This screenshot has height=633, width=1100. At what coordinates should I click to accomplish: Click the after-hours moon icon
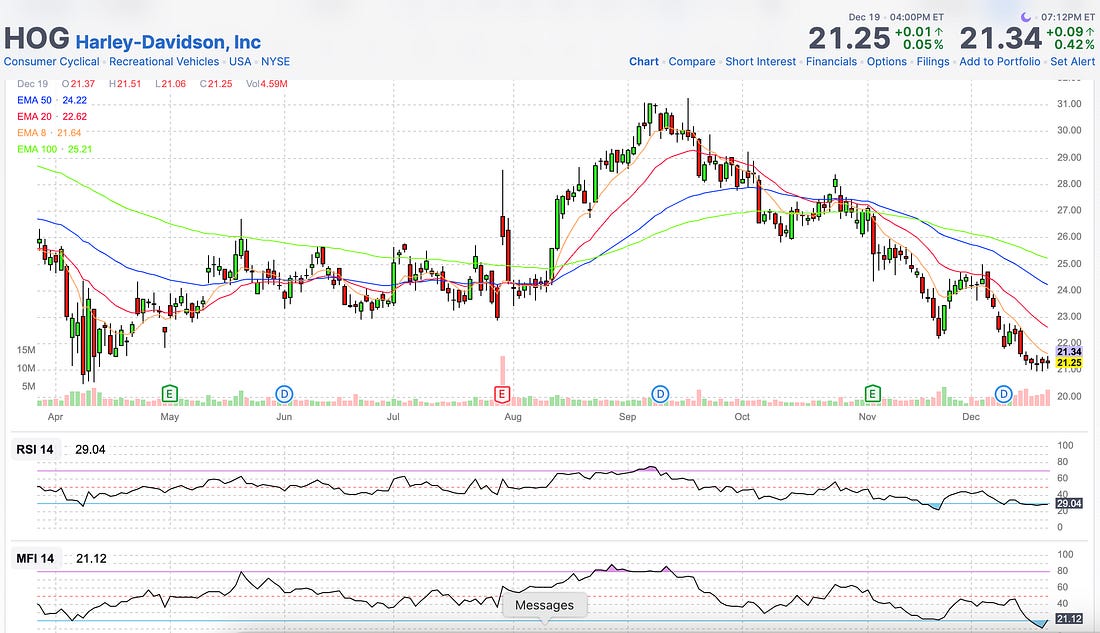1026,17
